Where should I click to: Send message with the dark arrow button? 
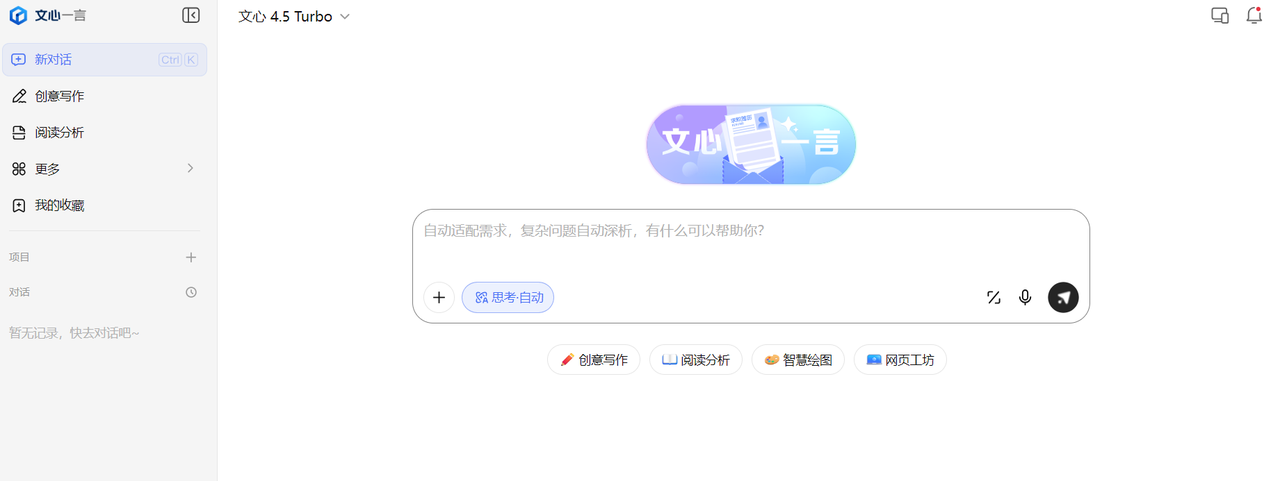click(x=1063, y=297)
